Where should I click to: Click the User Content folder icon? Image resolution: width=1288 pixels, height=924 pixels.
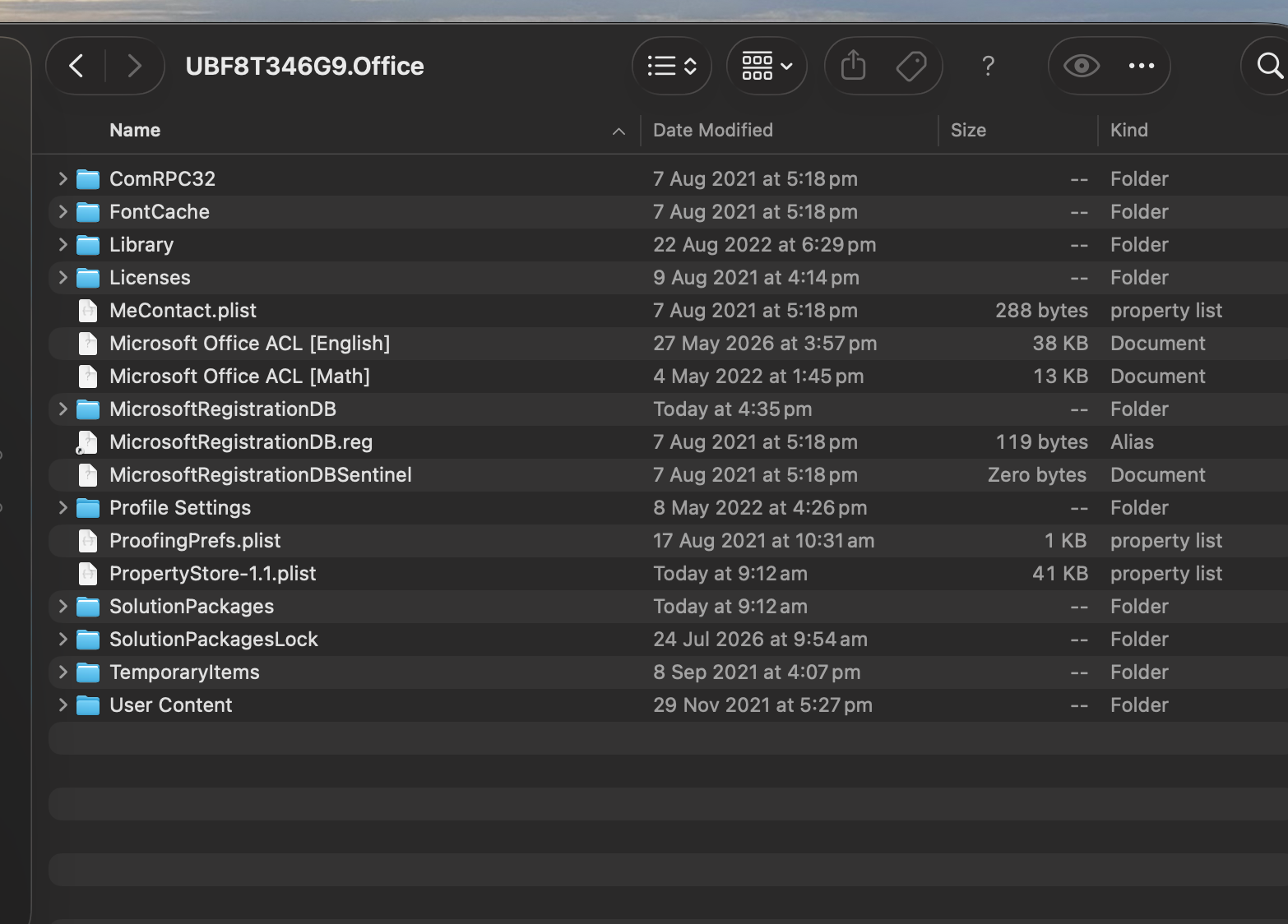pyautogui.click(x=88, y=705)
